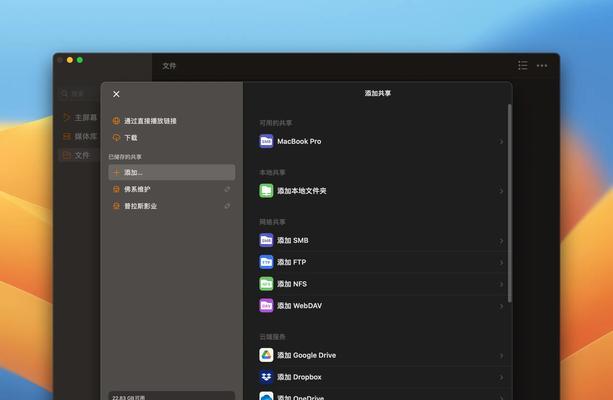
Task: Switch to list view via toolbar icon
Action: (523, 66)
